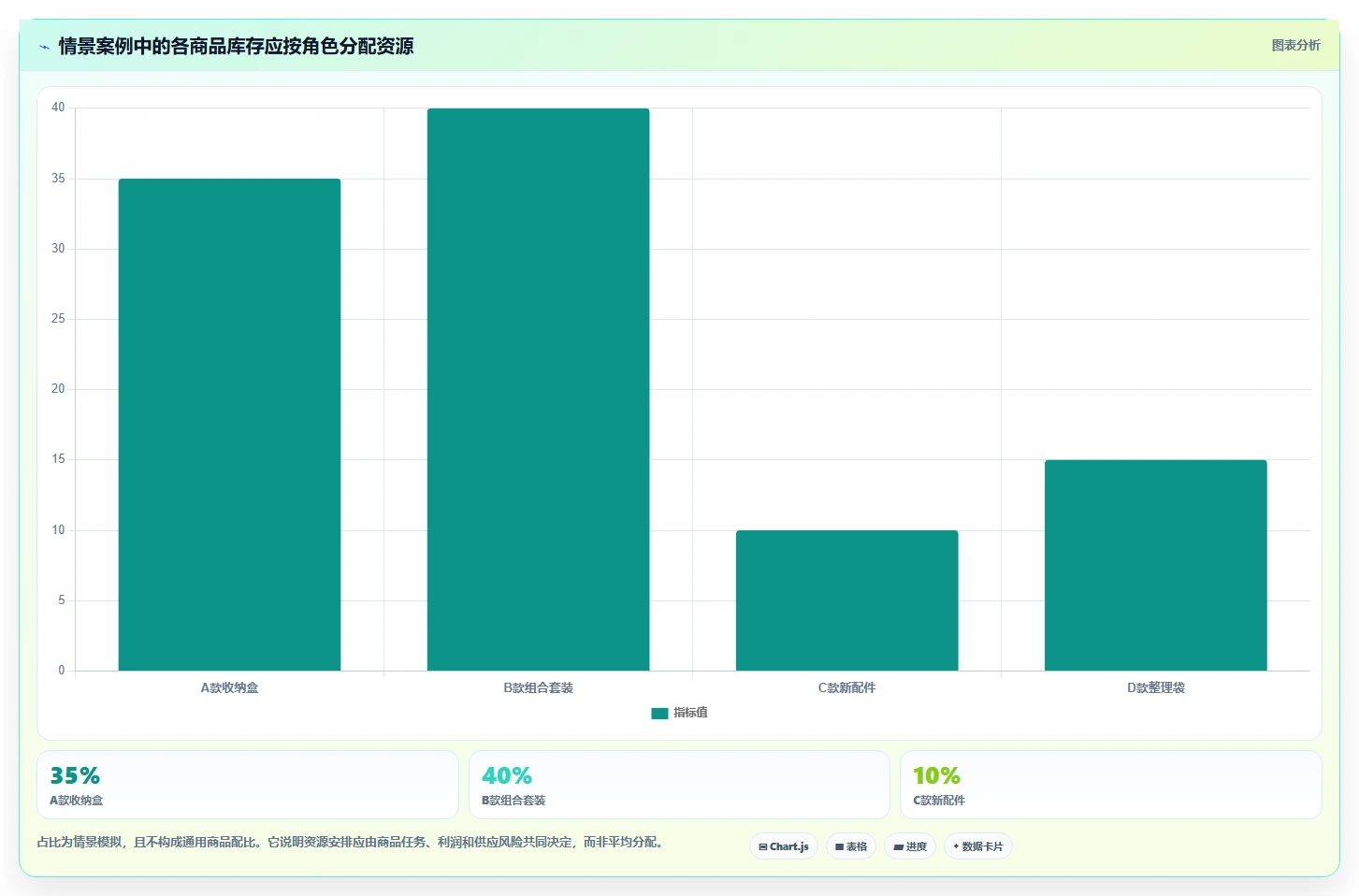Click the B款组合套装 x-axis label
Screen dimensions: 1359x896
(x=538, y=687)
